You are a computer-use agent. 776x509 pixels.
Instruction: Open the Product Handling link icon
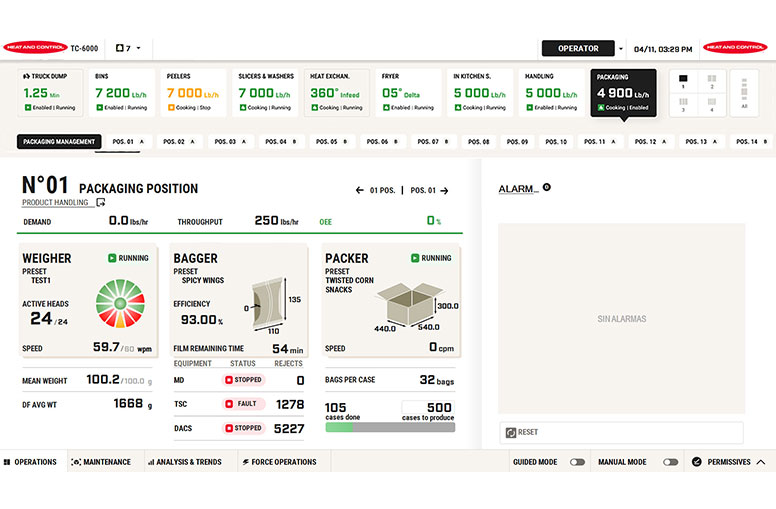(x=100, y=202)
